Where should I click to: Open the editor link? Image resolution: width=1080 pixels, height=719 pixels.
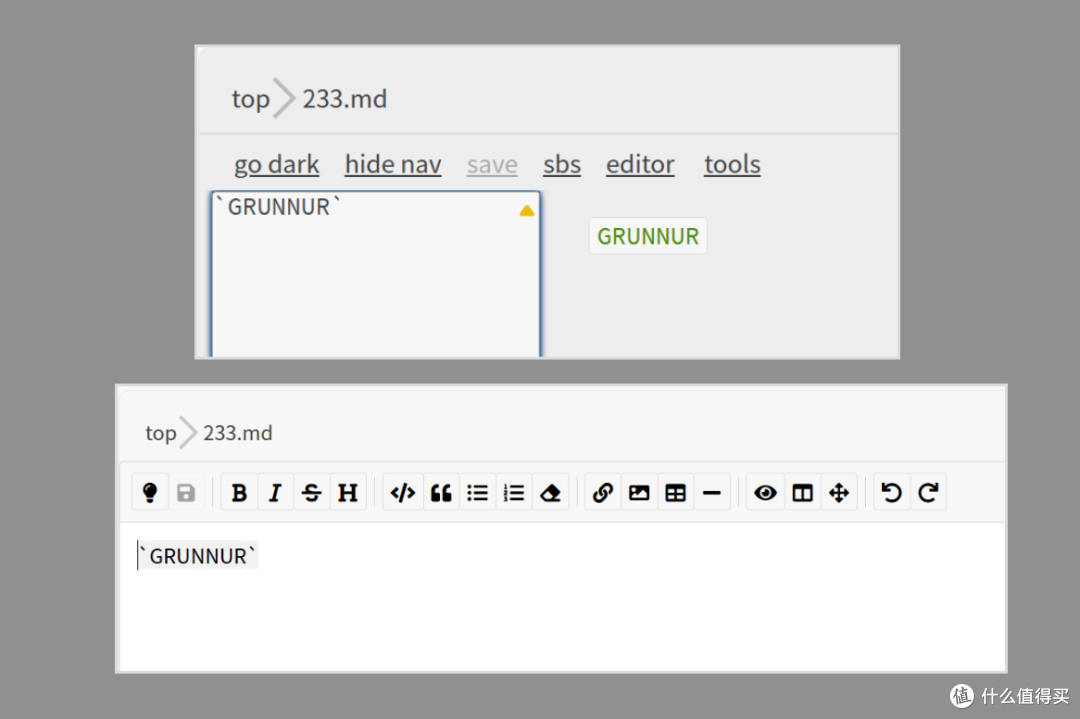640,165
